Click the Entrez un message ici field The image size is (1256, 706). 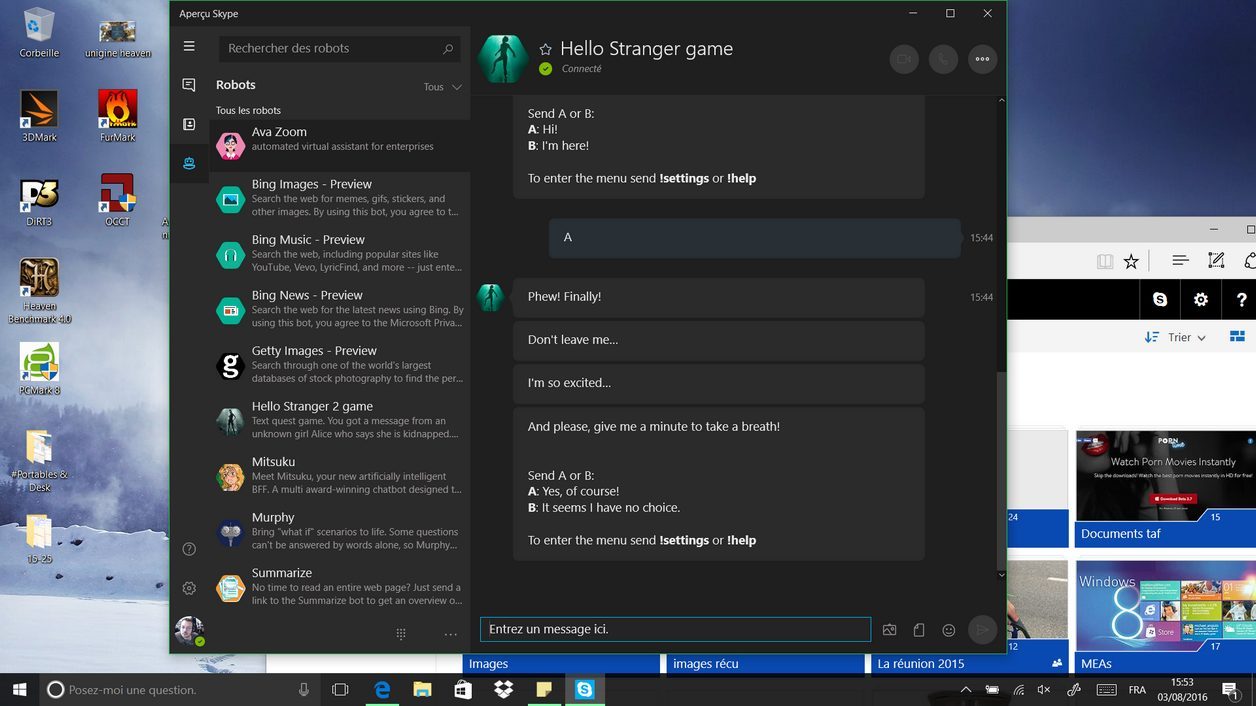[x=675, y=629]
